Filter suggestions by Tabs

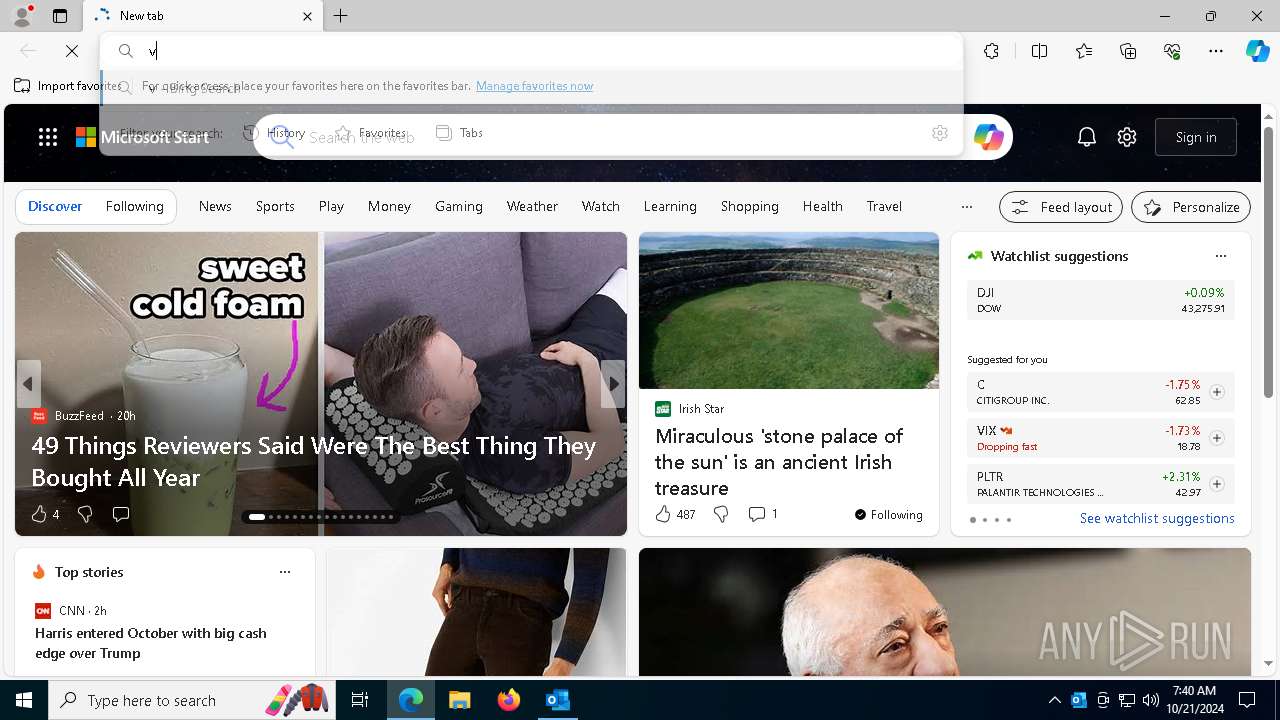[459, 133]
